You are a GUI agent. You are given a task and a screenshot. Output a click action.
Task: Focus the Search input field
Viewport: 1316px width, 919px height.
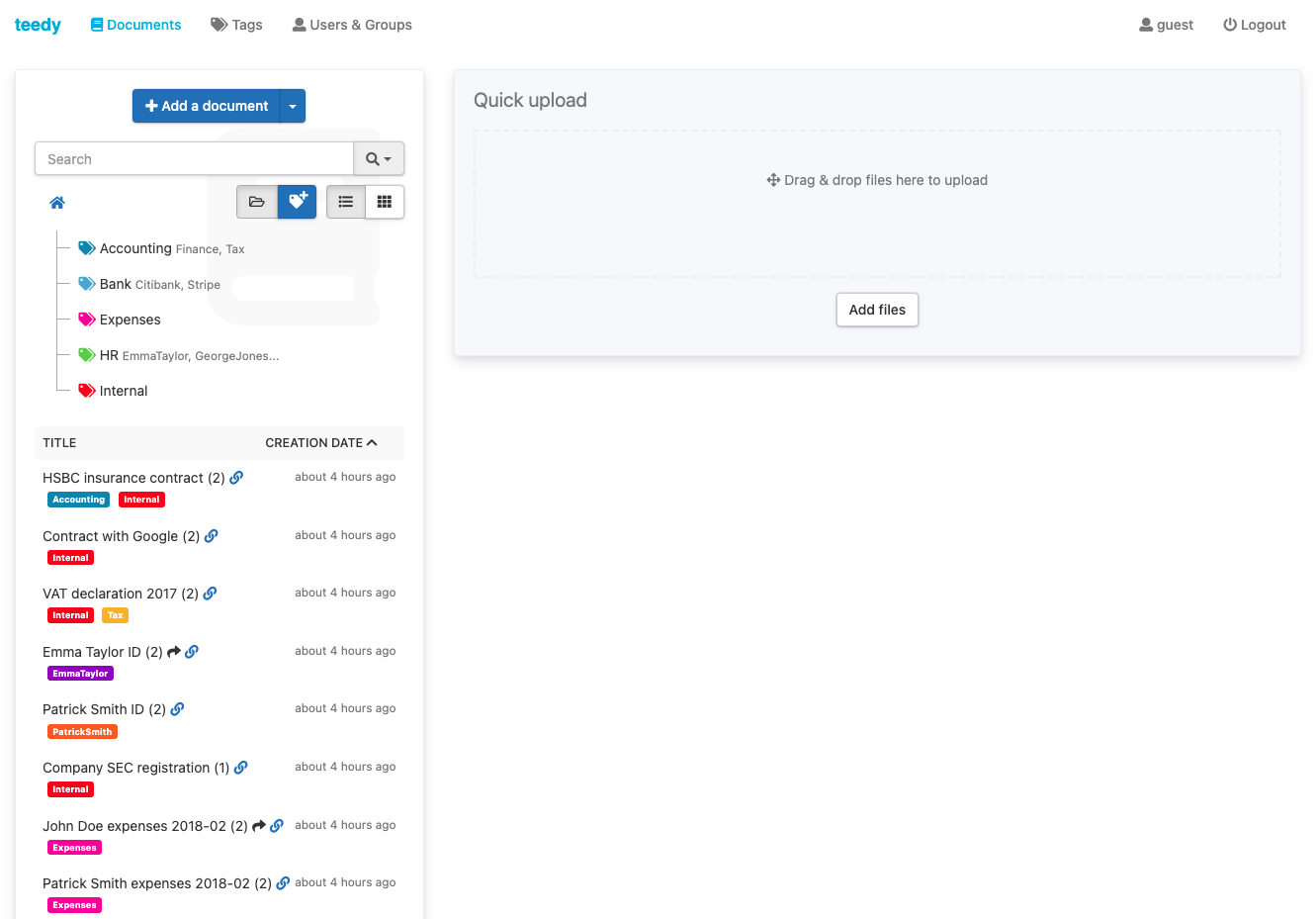click(194, 158)
